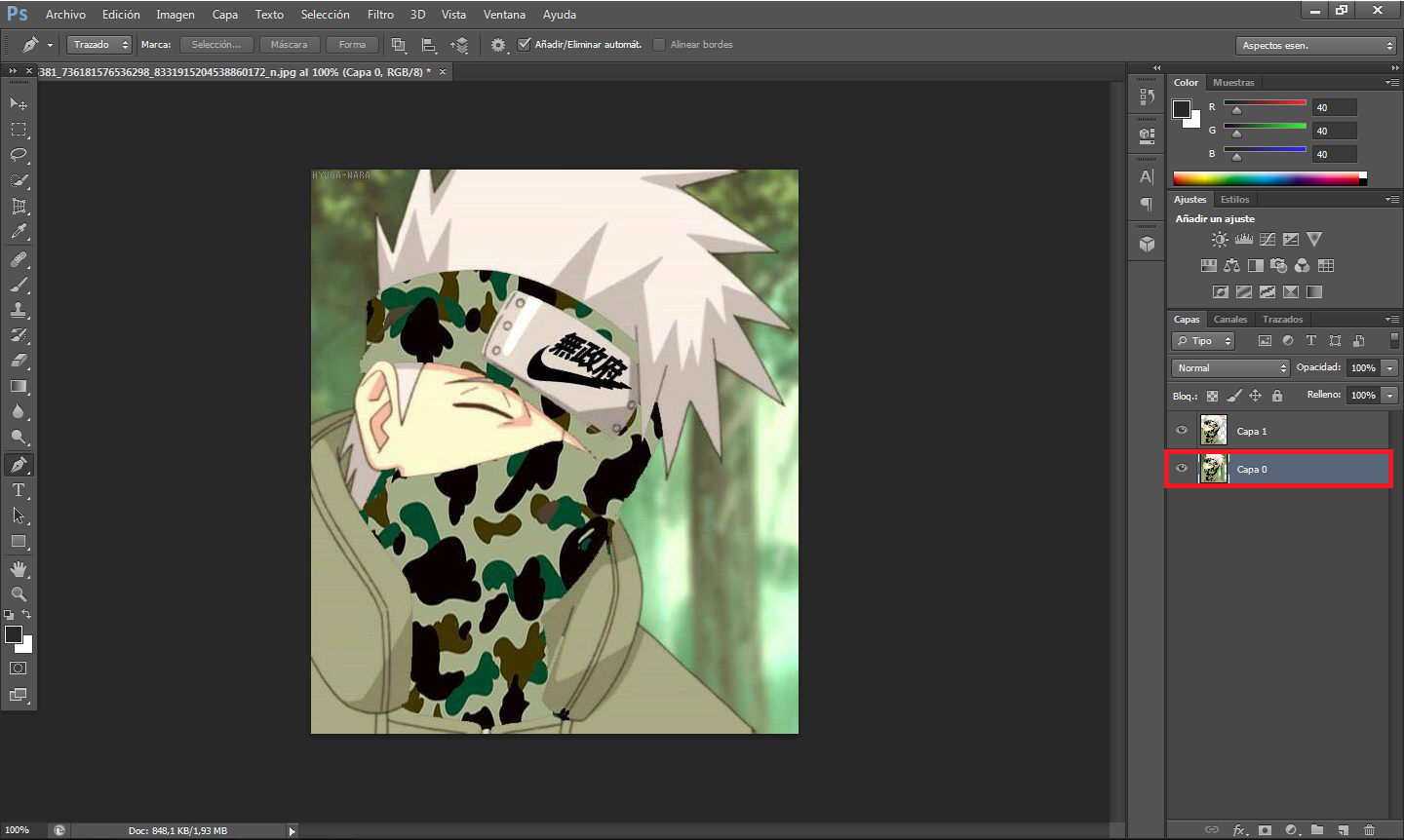The image size is (1404, 840).
Task: Select the Eyedropper tool
Action: click(19, 232)
